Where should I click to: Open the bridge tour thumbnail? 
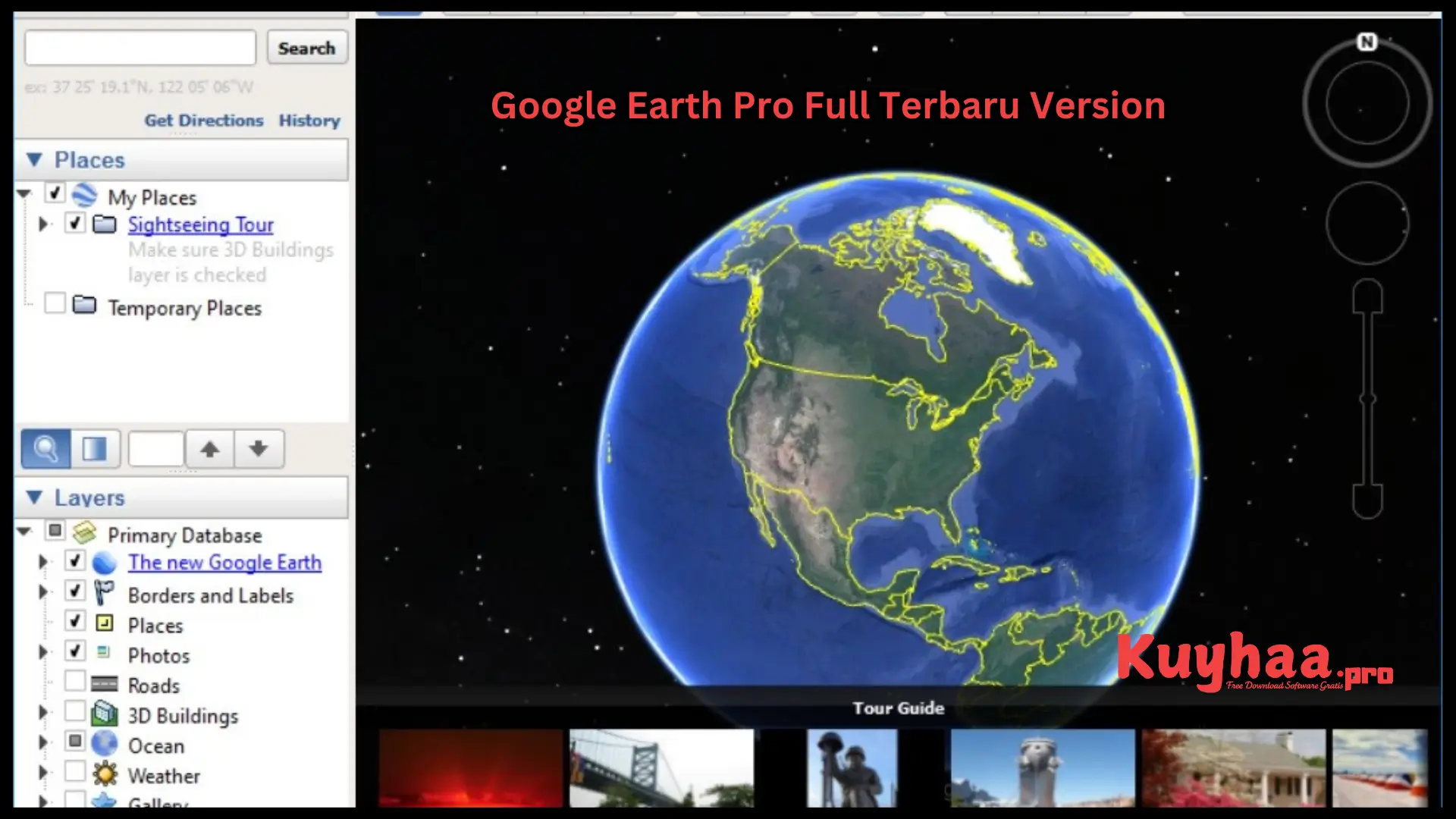pyautogui.click(x=662, y=767)
